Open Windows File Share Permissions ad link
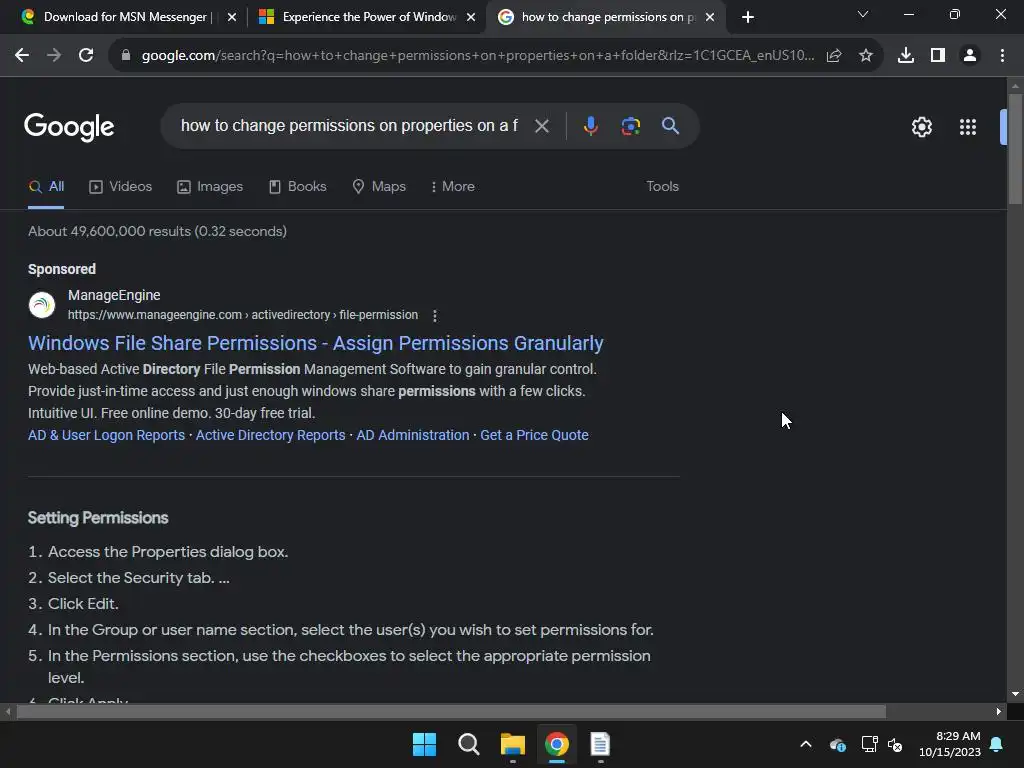 315,344
